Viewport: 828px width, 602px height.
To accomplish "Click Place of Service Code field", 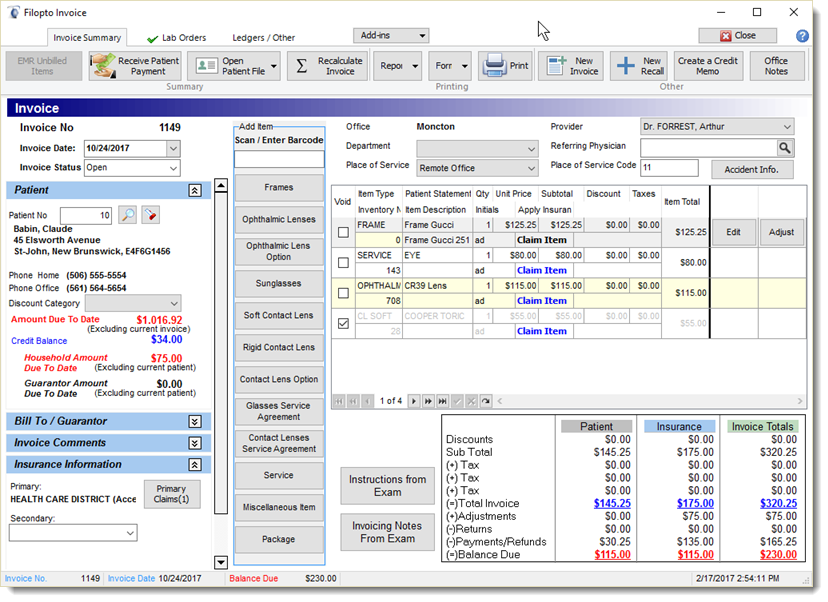I will point(670,167).
